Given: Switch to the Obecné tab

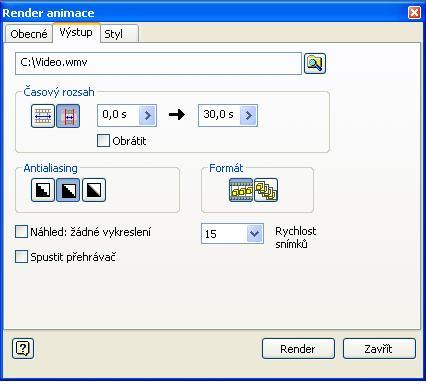Looking at the screenshot, I should point(29,34).
